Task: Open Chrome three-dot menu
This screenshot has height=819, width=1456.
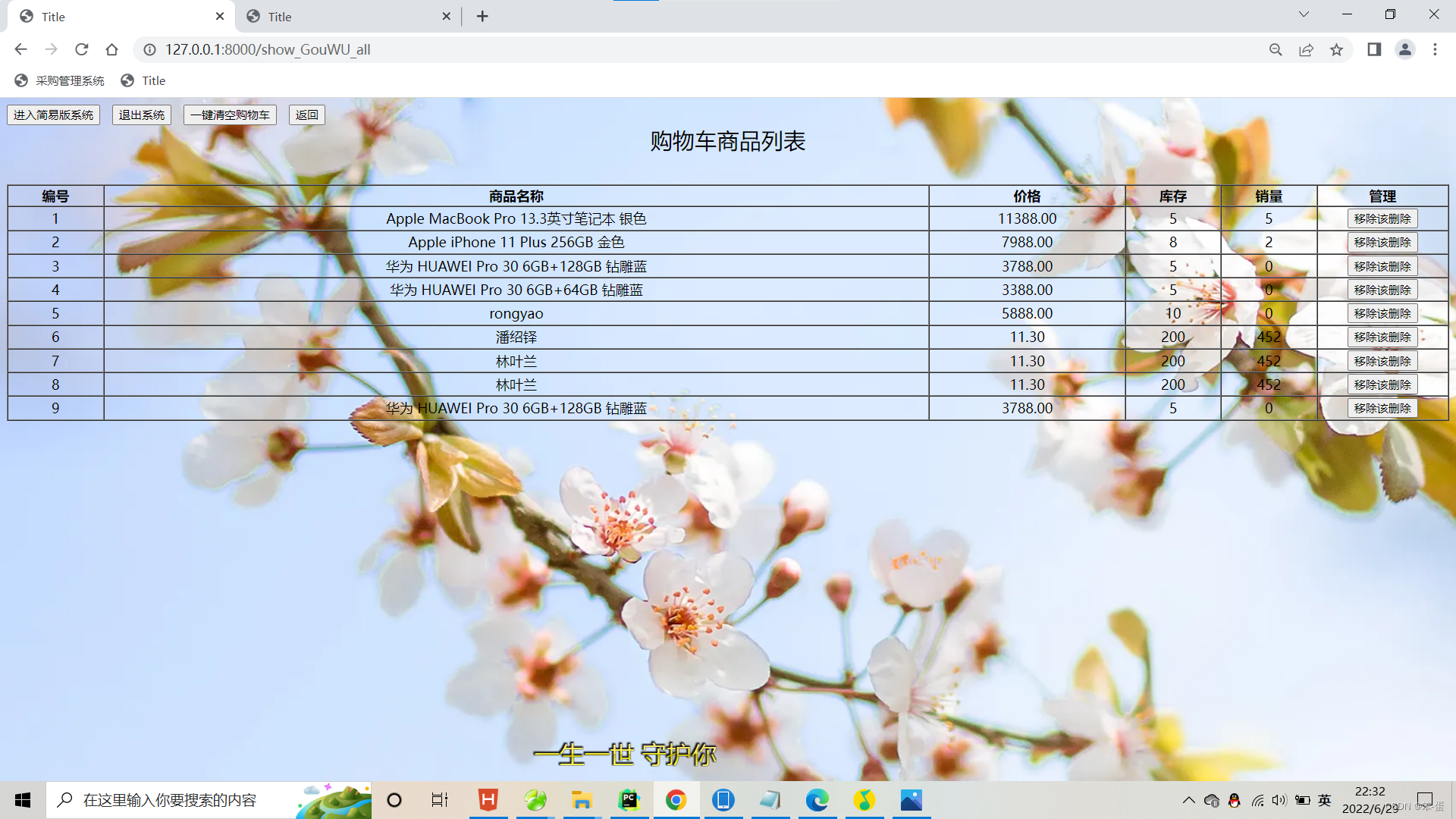Action: coord(1435,49)
